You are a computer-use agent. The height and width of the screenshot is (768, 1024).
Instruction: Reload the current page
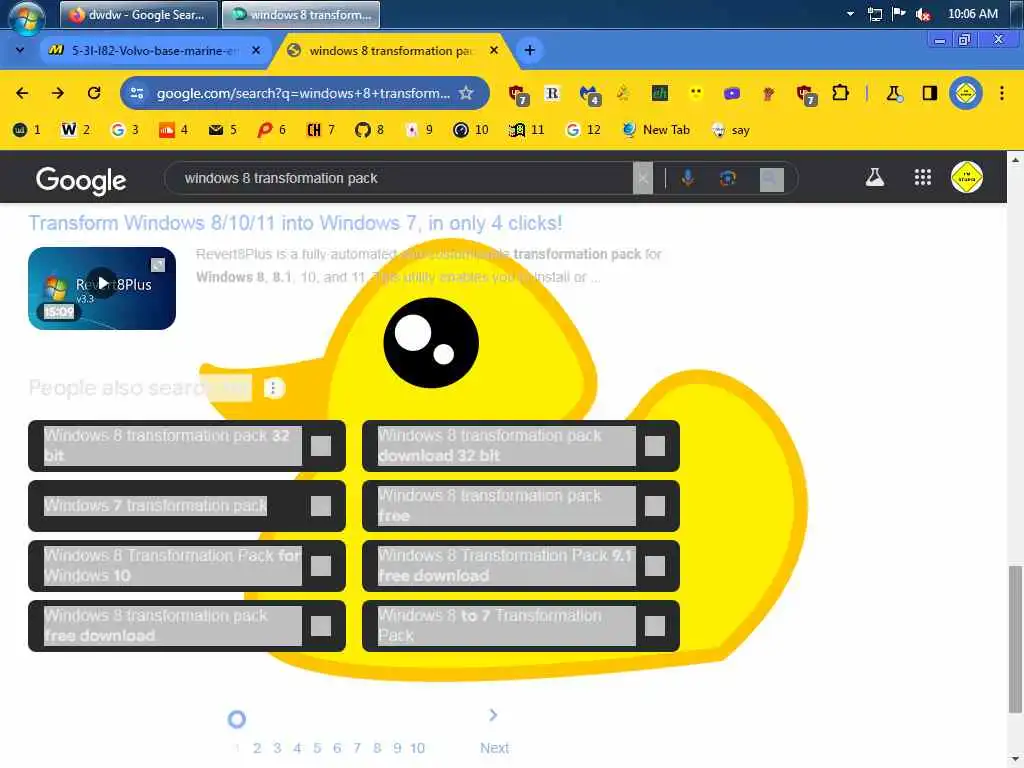[94, 93]
